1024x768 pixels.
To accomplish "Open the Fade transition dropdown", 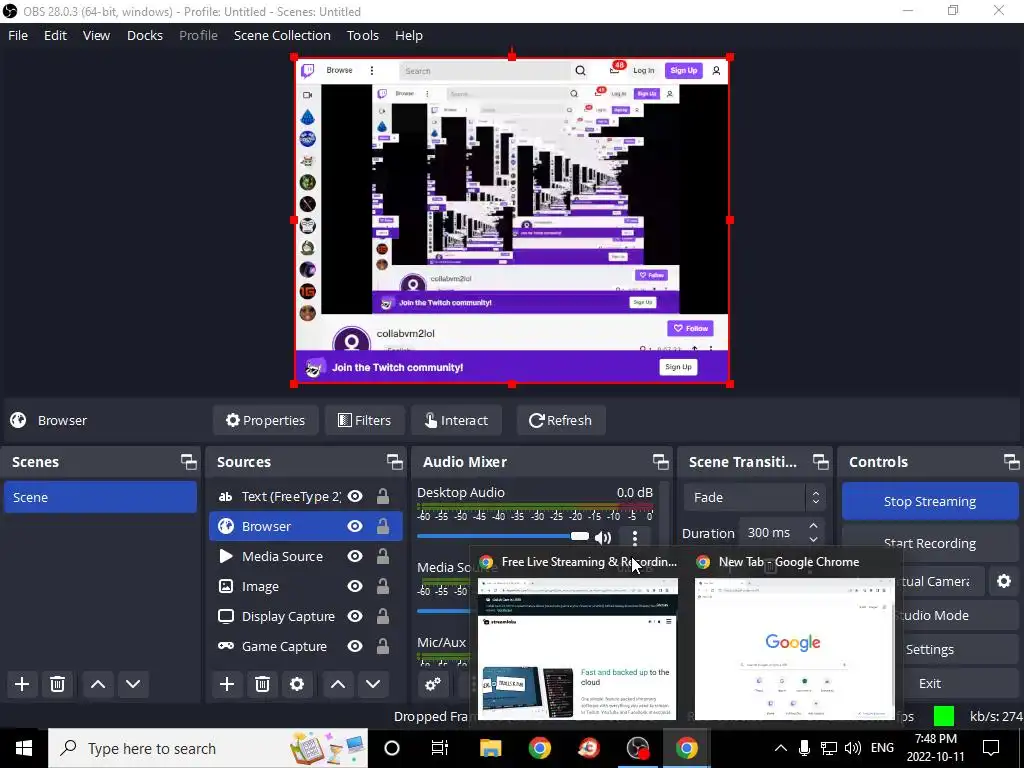I will (x=754, y=498).
